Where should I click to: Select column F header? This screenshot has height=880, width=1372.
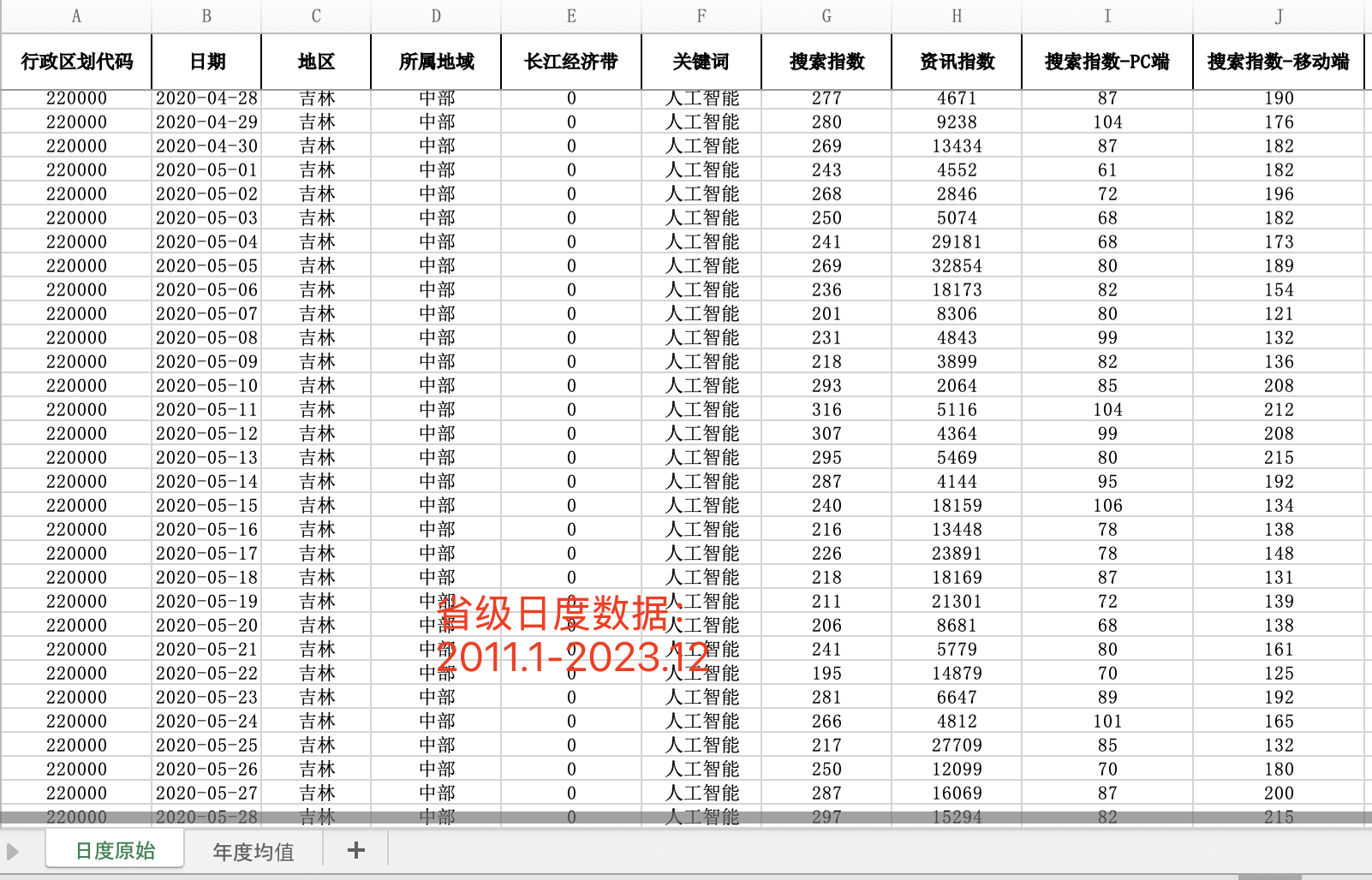pyautogui.click(x=701, y=16)
